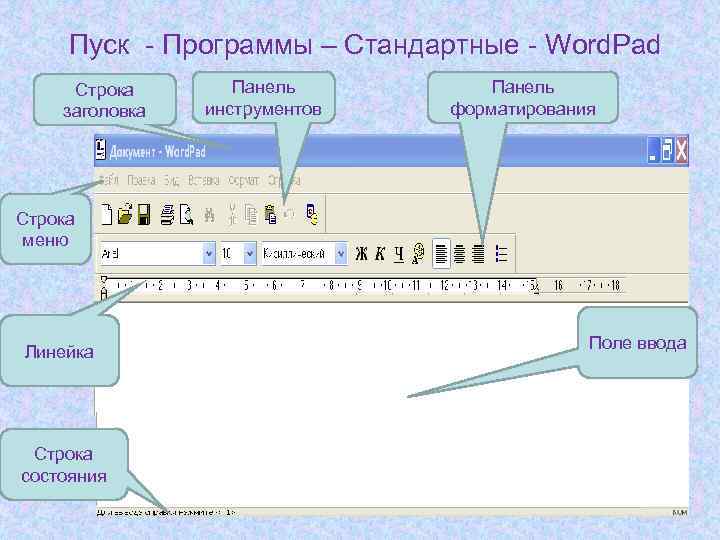The height and width of the screenshot is (540, 720).
Task: Close the WordPad window
Action: 681,151
